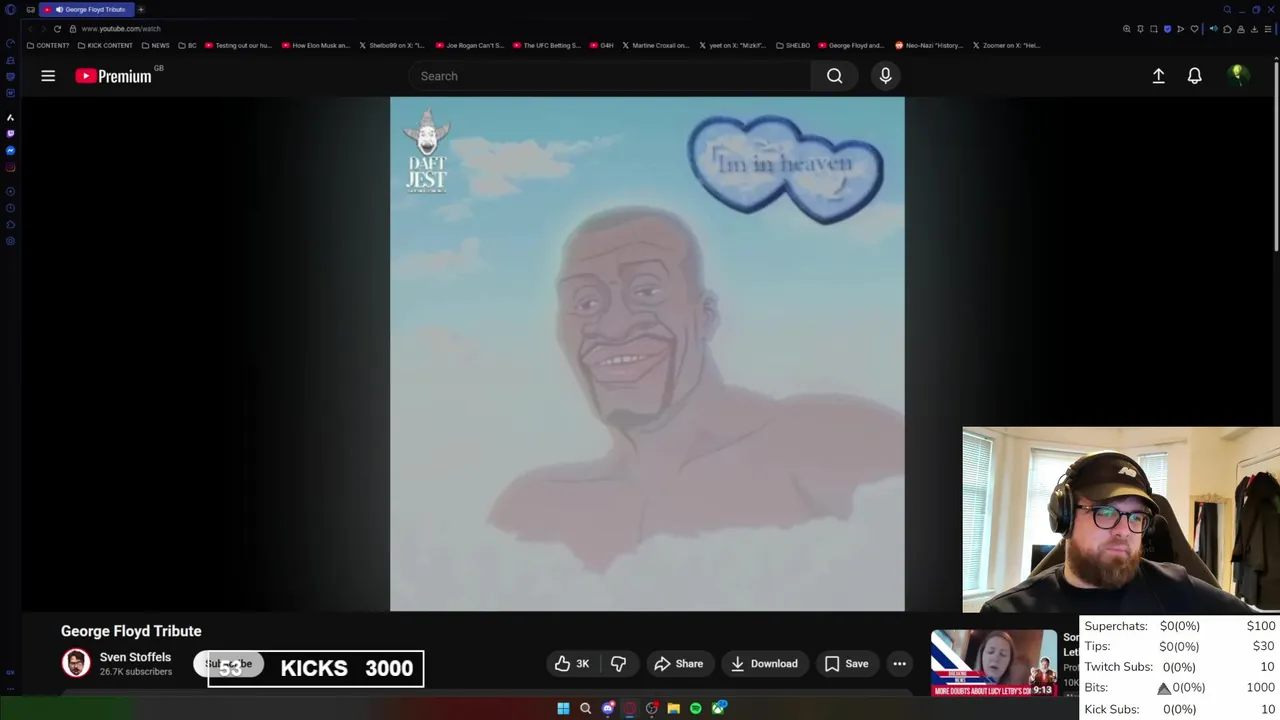Open 'The UFC Betting S...' bookmark

click(547, 45)
